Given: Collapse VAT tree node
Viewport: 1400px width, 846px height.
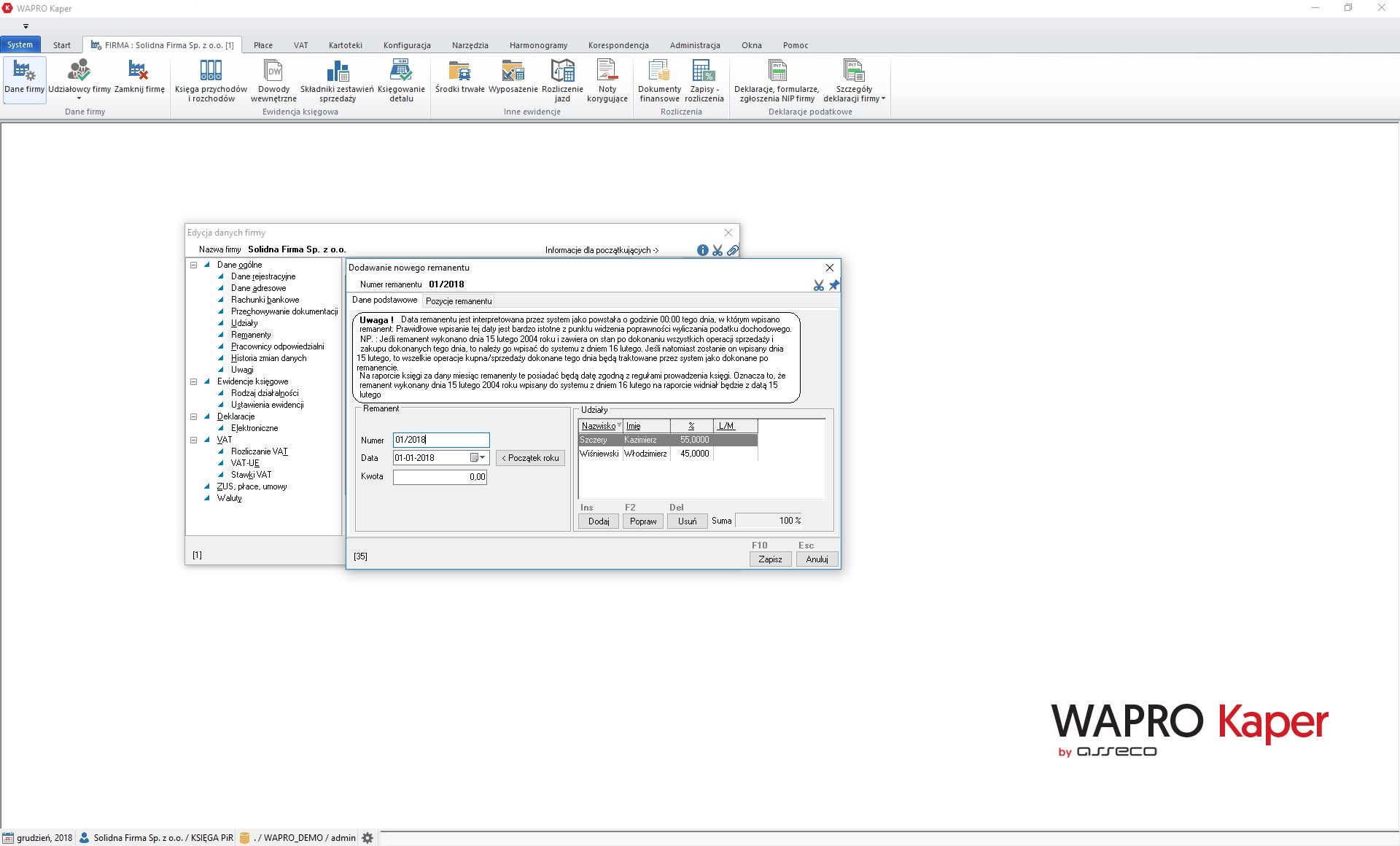Looking at the screenshot, I should (x=194, y=441).
